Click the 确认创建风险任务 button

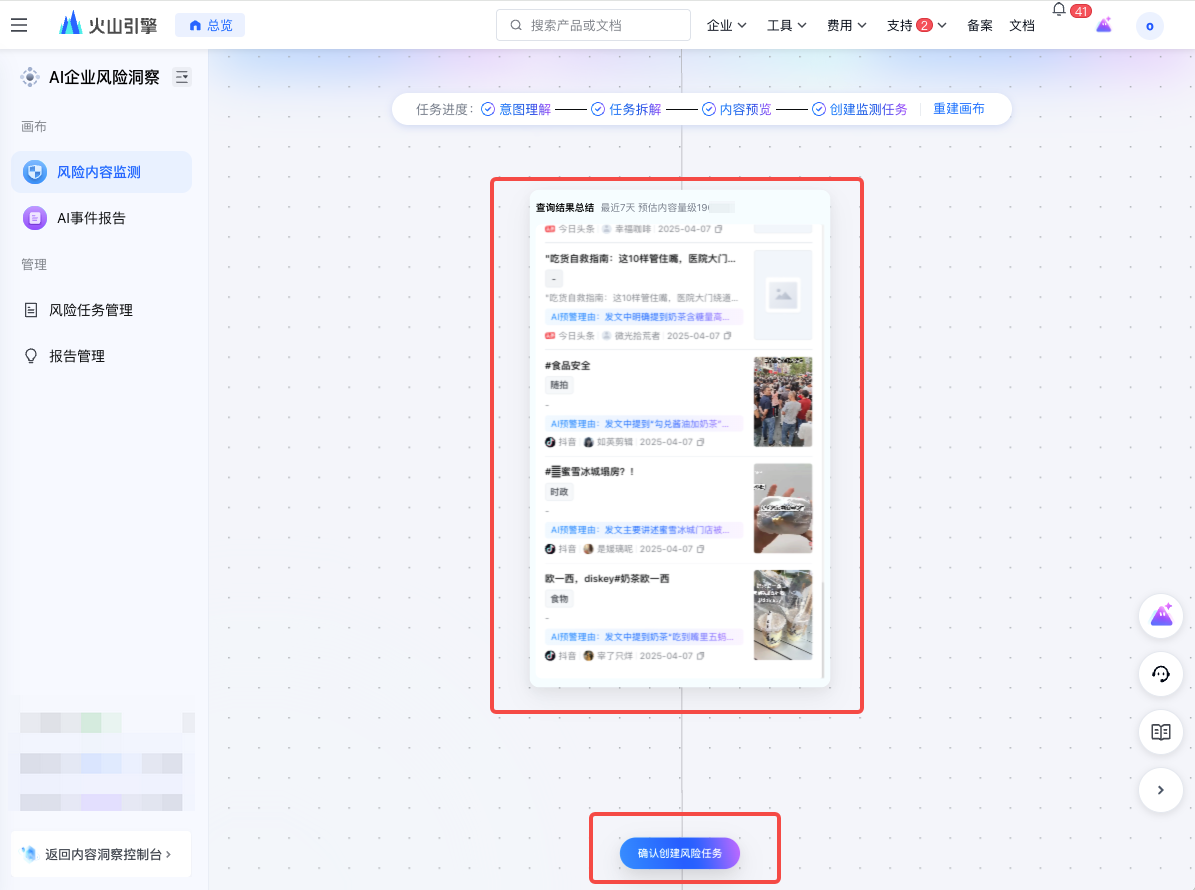(679, 853)
